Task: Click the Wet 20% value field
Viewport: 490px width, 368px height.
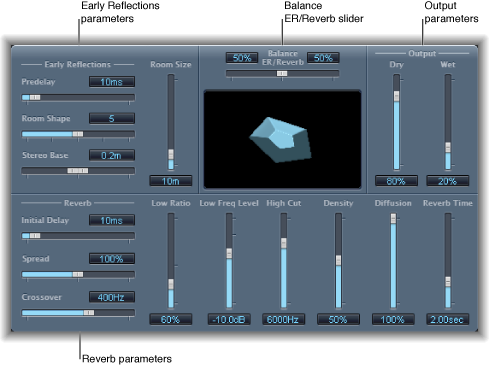Action: (448, 181)
